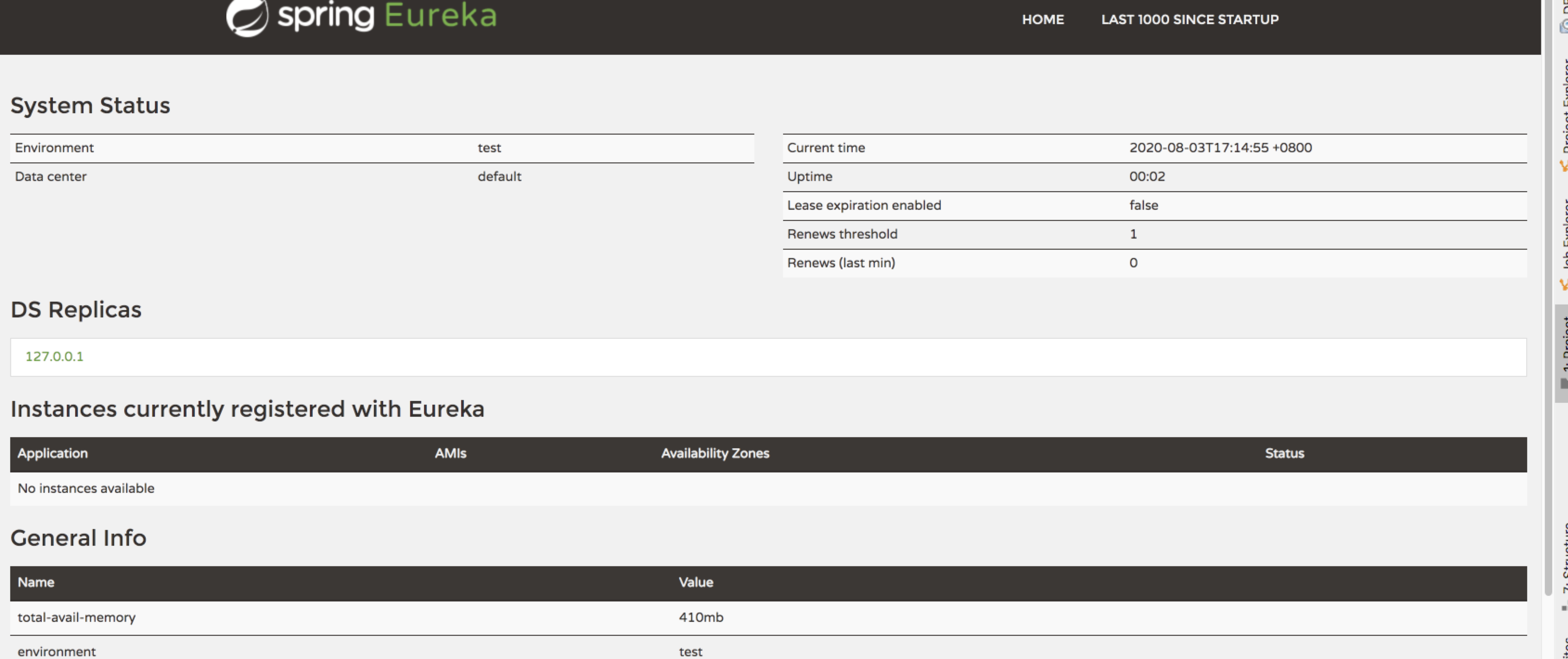The width and height of the screenshot is (1568, 659).
Task: Click the Availability Zones column header
Action: click(x=714, y=453)
